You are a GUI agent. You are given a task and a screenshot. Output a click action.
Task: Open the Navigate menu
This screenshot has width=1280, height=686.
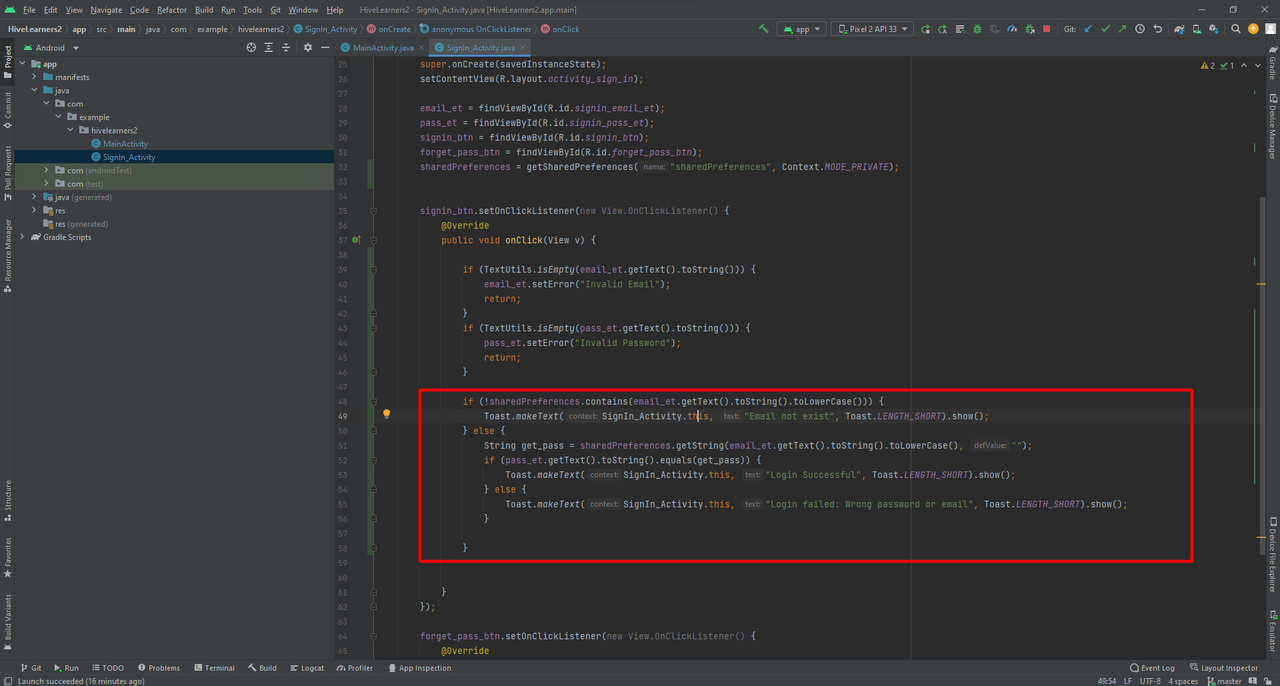click(x=106, y=10)
